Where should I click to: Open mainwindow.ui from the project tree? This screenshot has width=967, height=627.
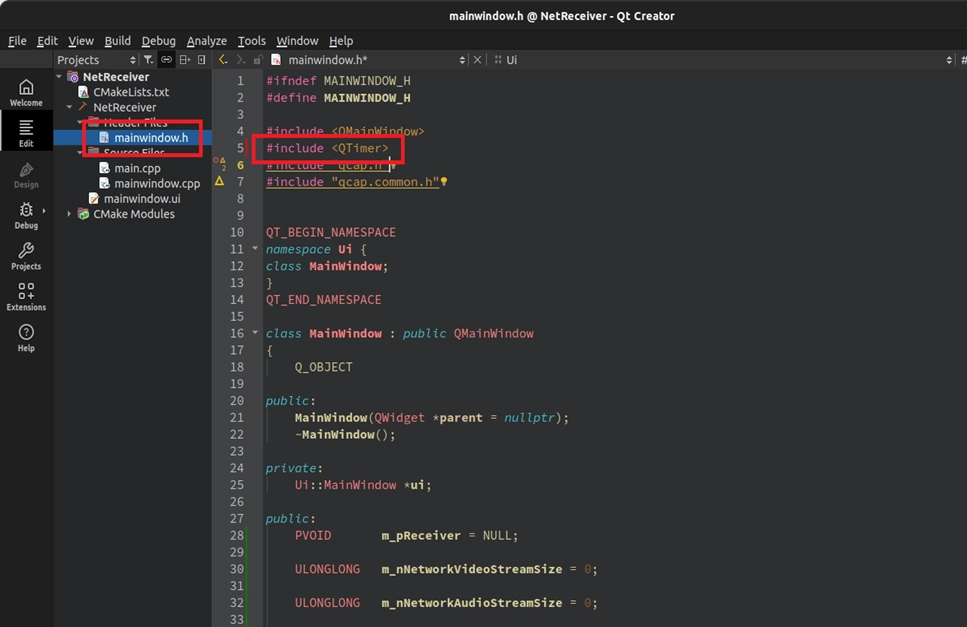tap(142, 199)
